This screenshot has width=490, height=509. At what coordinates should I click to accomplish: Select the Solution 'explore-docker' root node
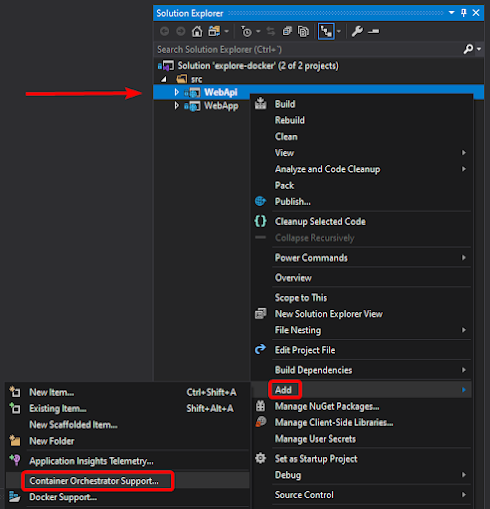(x=258, y=66)
